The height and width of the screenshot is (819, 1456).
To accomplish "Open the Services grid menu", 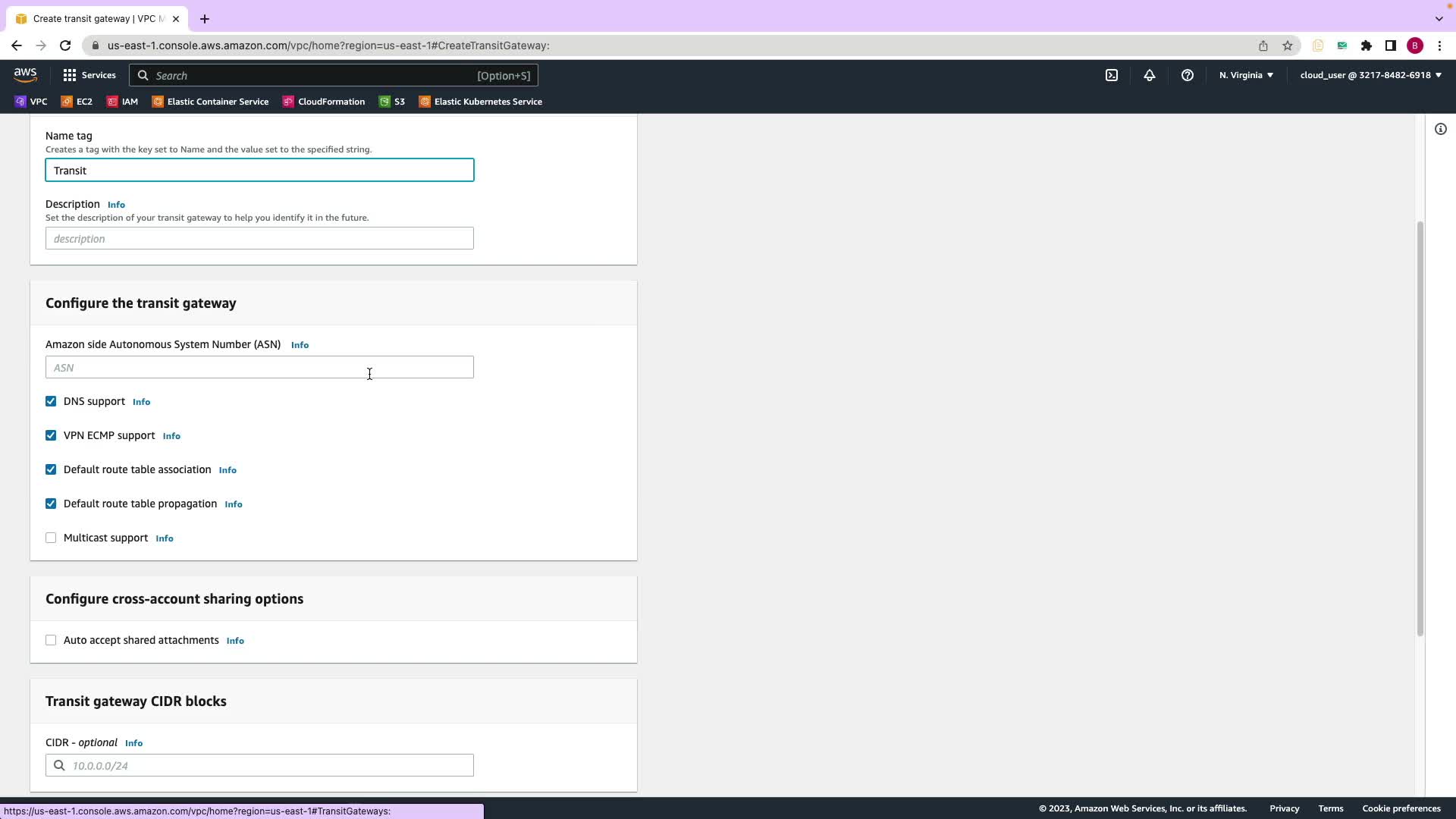I will click(89, 75).
